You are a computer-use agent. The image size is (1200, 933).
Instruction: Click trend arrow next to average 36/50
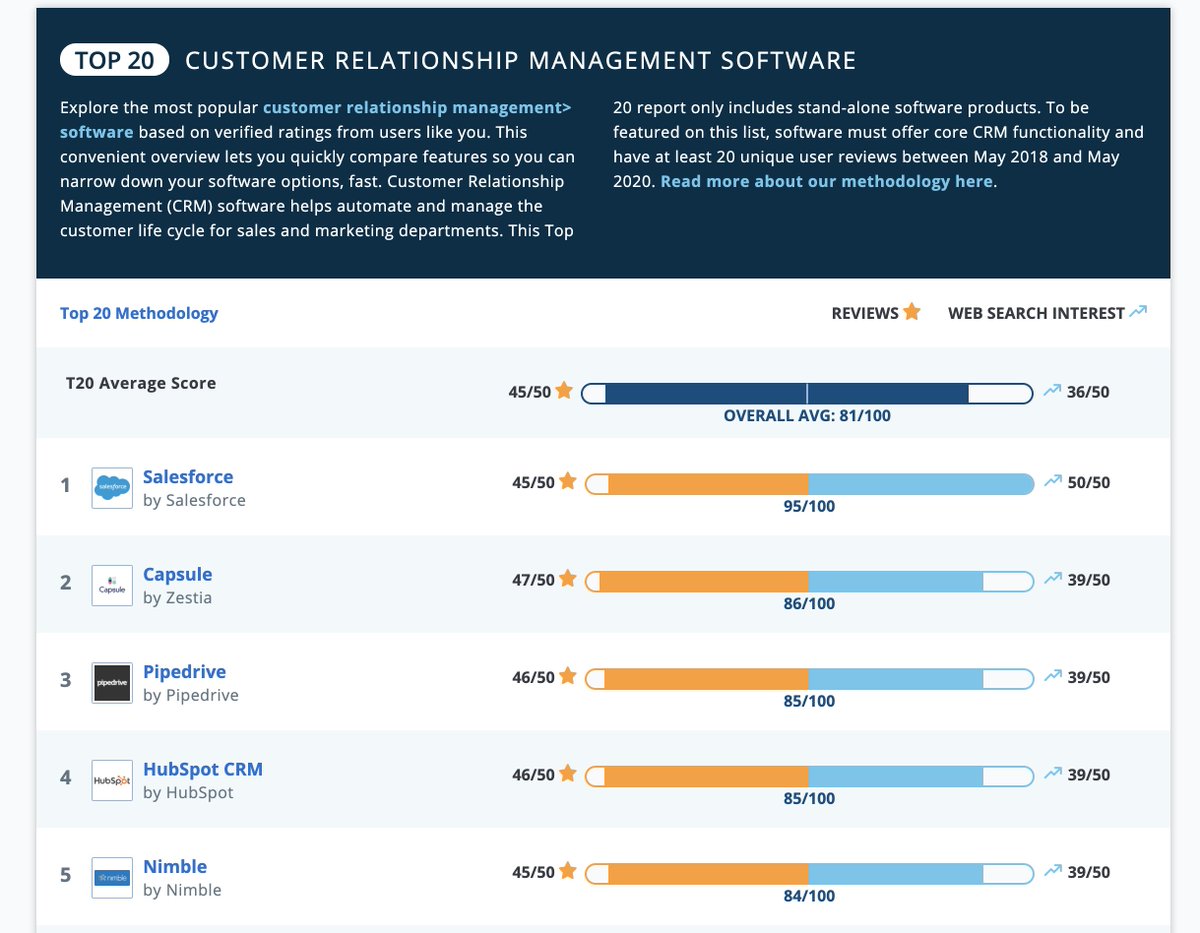(x=1052, y=391)
